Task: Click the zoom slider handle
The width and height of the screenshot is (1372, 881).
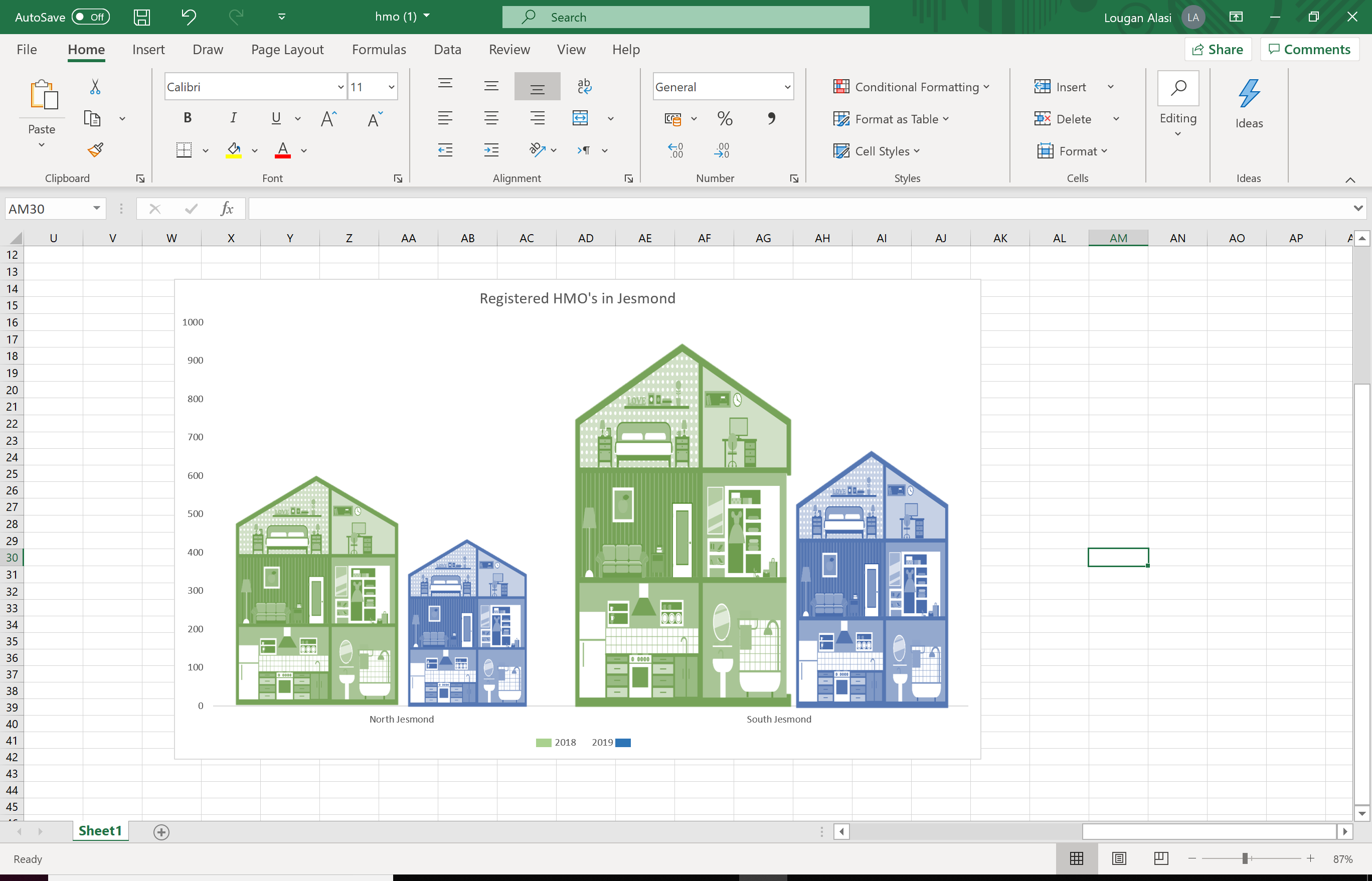Action: coord(1245,859)
